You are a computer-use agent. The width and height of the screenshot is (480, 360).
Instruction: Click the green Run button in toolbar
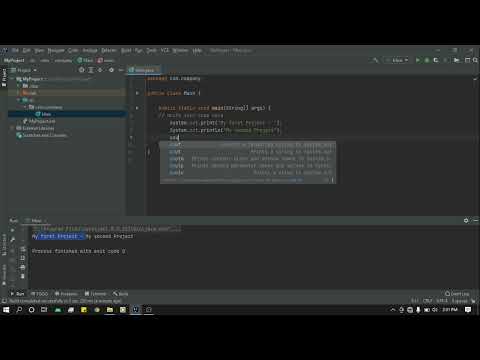[417, 60]
